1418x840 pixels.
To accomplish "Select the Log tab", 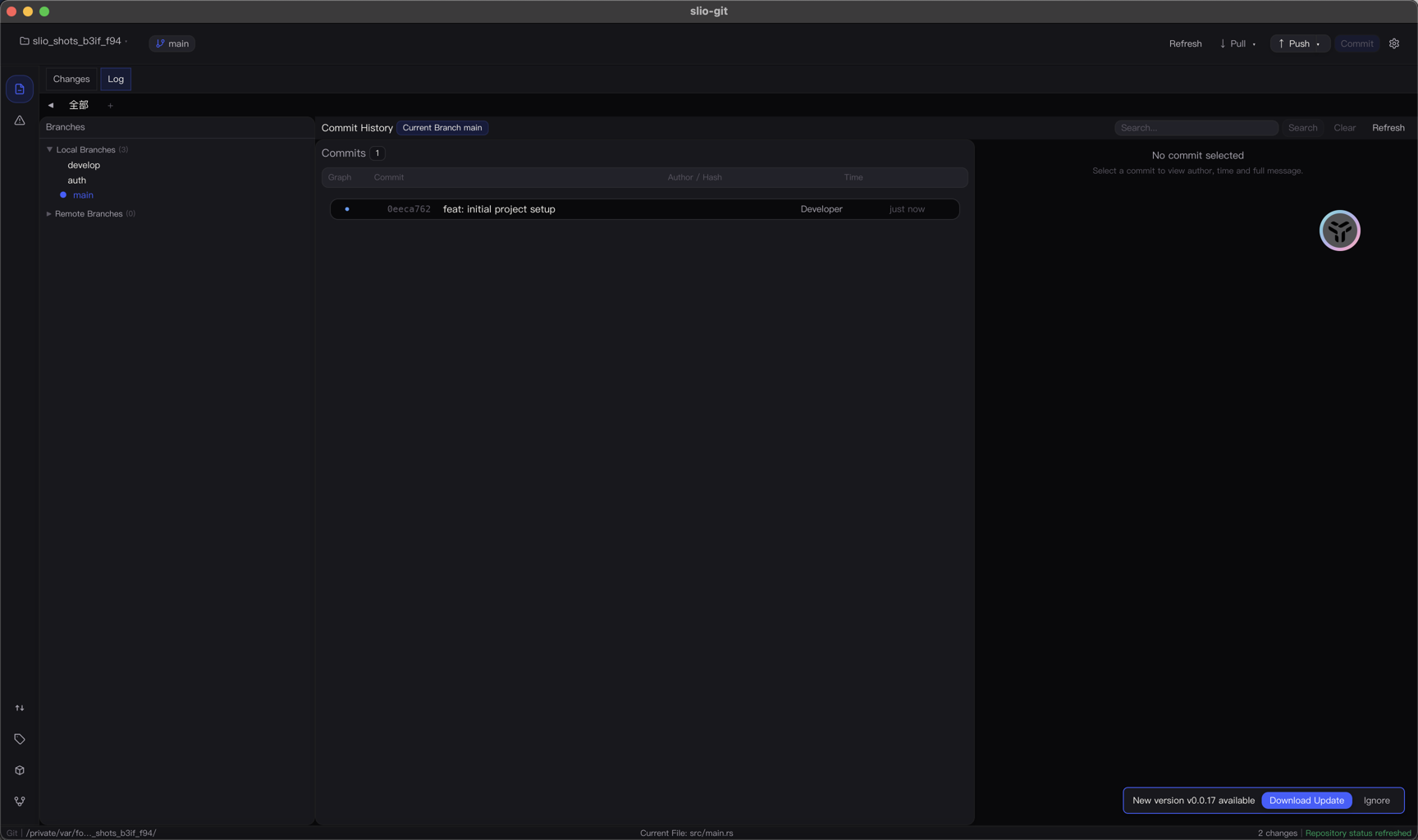I will (x=116, y=79).
